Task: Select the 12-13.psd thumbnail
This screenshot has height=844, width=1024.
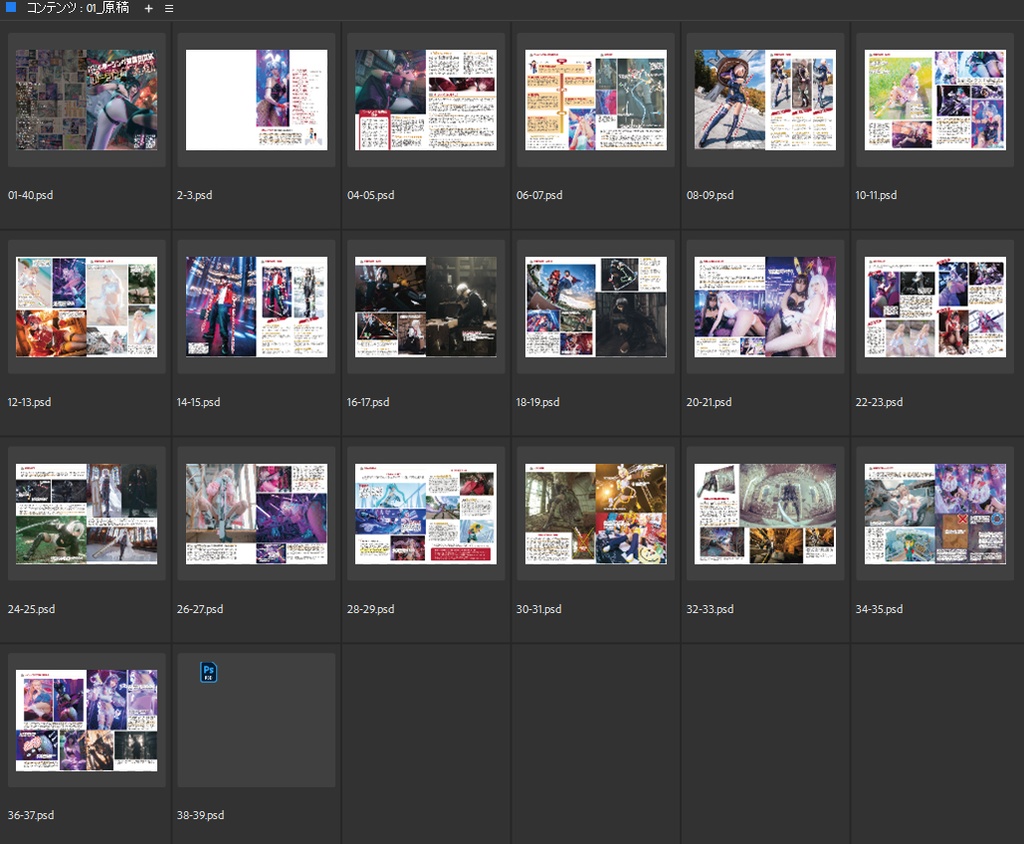Action: pyautogui.click(x=86, y=307)
